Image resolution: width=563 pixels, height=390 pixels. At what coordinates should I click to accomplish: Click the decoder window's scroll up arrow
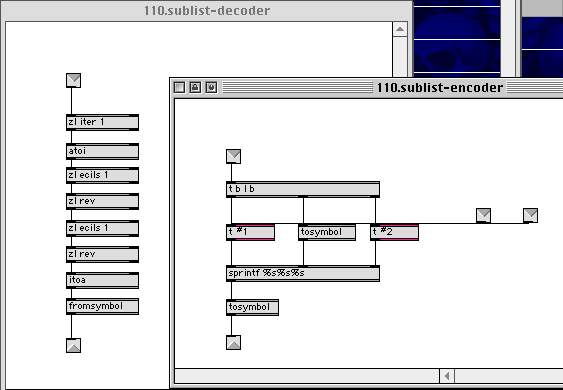400,29
